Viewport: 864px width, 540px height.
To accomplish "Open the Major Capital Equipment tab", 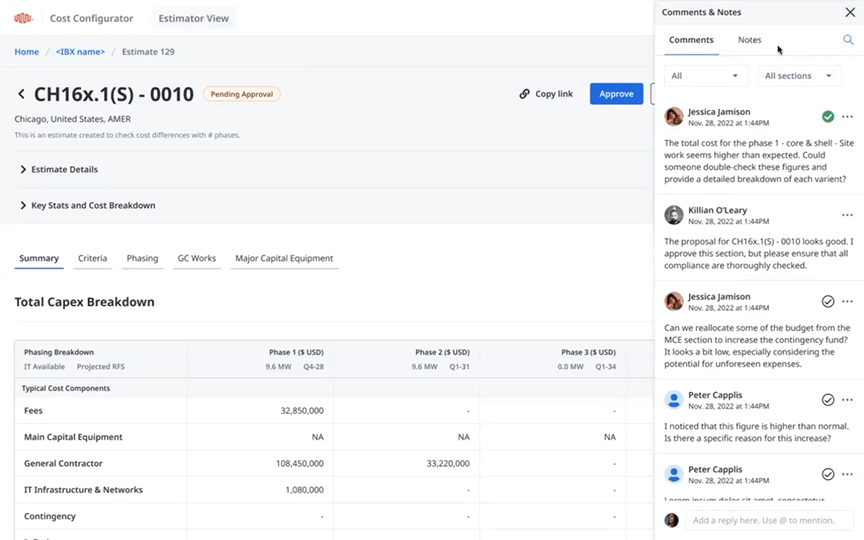I will [x=284, y=258].
